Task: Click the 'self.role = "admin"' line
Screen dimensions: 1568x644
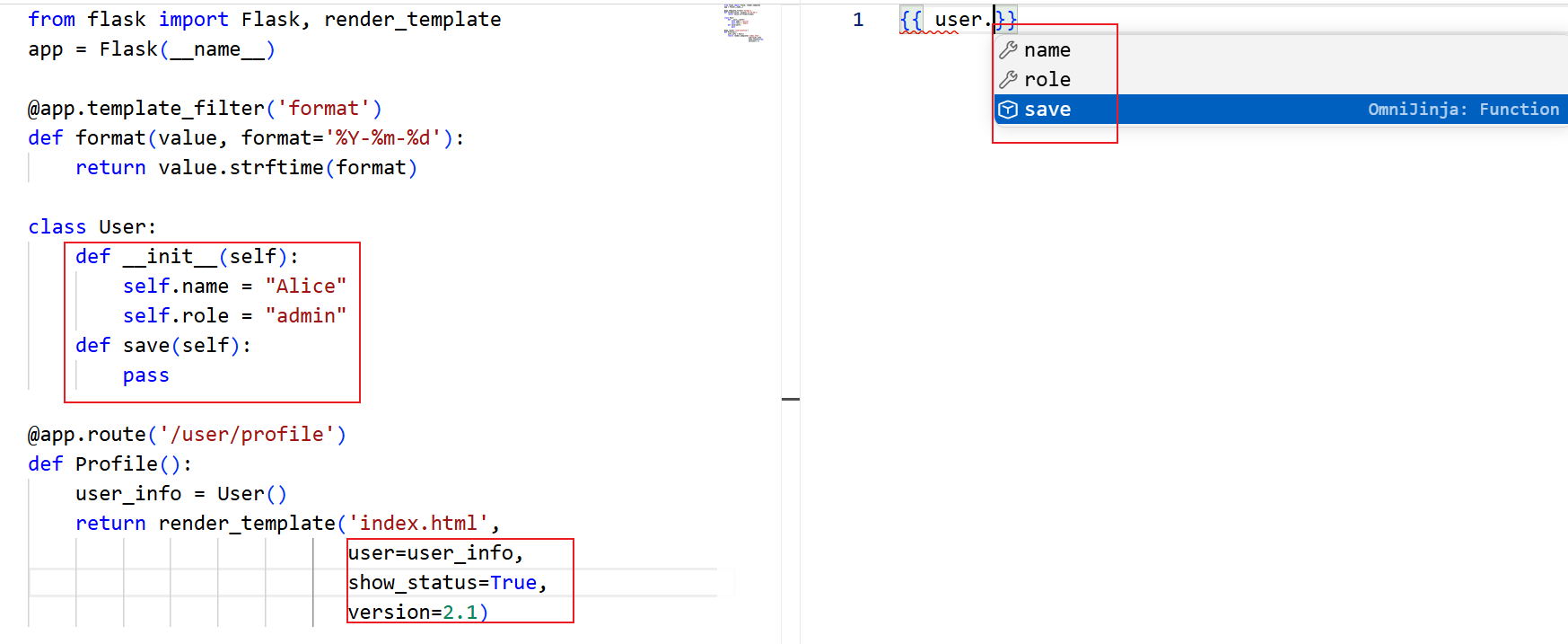Action: click(234, 316)
